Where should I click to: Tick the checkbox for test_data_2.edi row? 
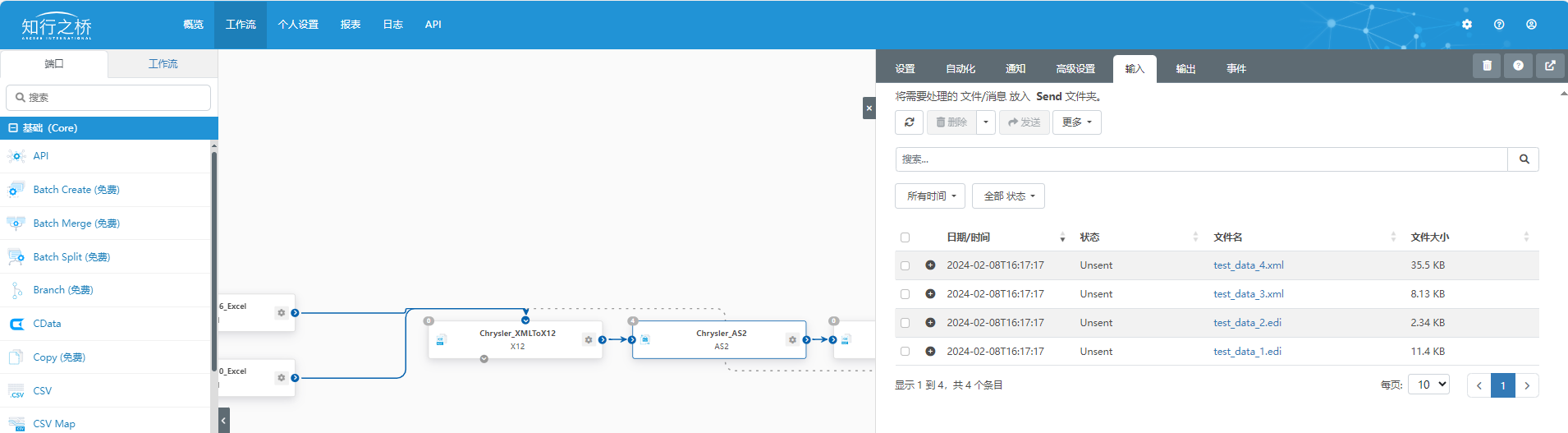(905, 323)
